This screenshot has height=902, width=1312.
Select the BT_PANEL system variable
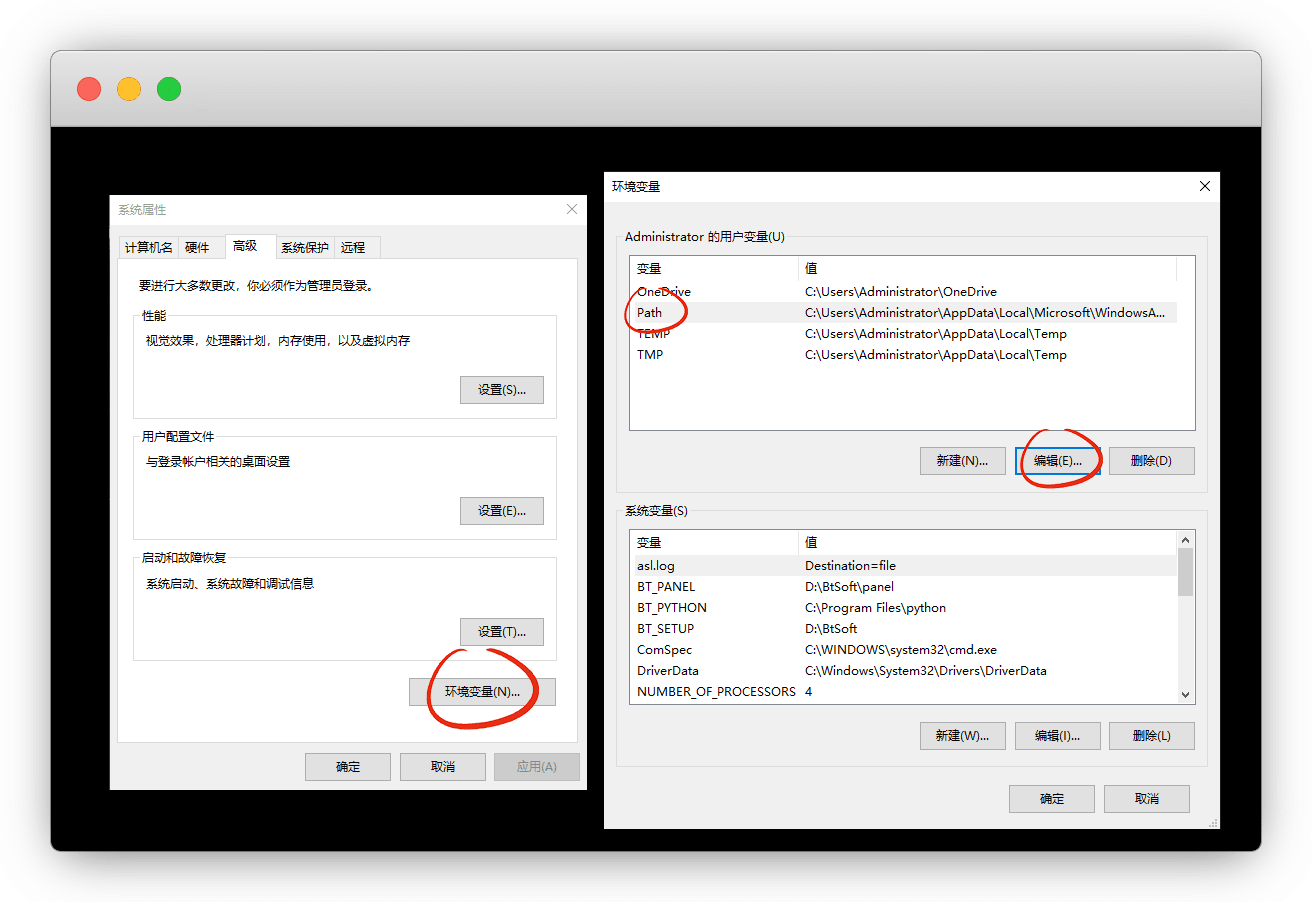(x=903, y=587)
